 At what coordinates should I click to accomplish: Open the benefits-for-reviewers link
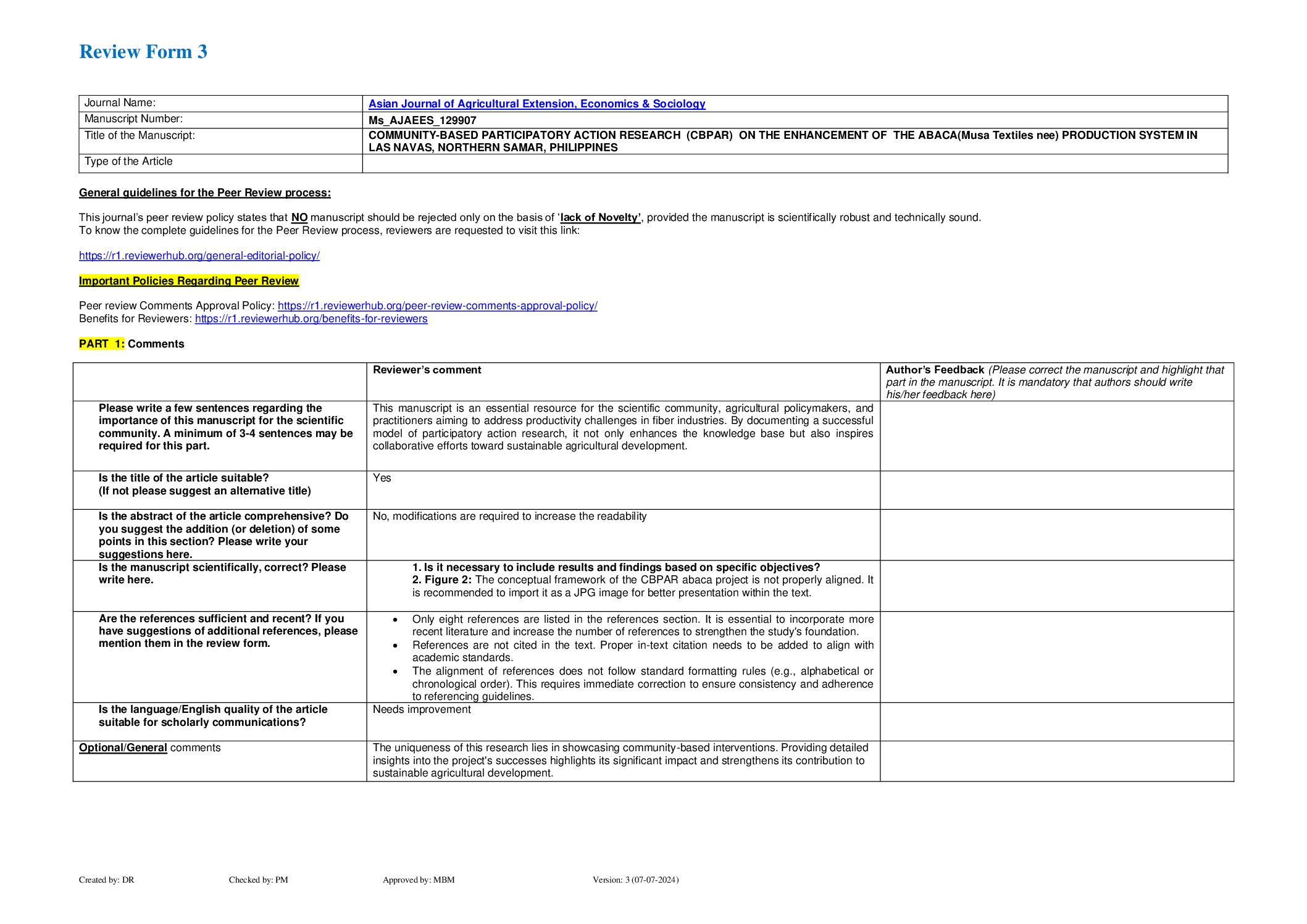pos(311,318)
